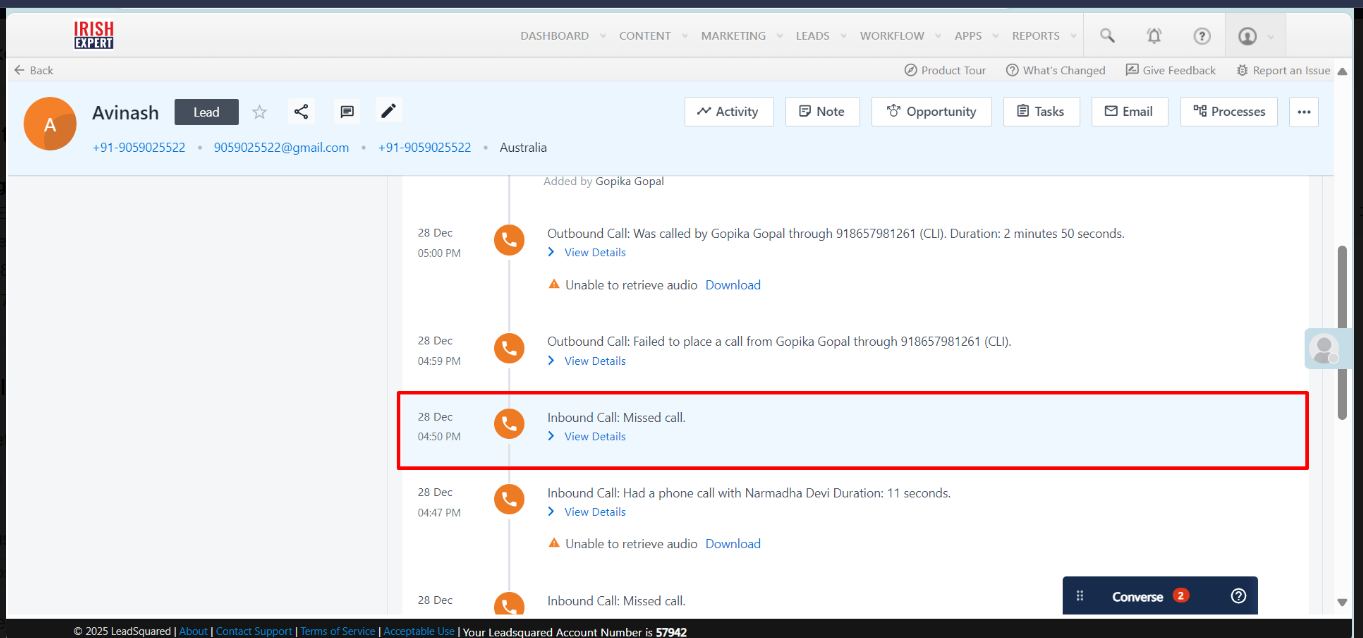Open the About footer link
This screenshot has width=1363, height=638.
(193, 631)
